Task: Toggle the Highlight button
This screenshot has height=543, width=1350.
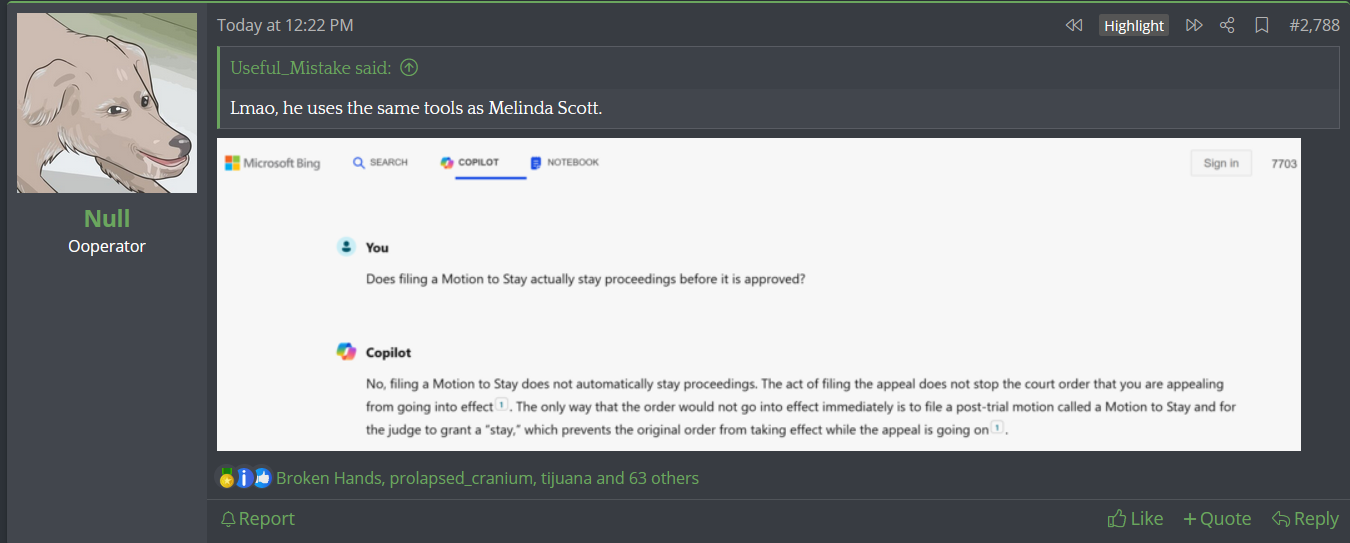Action: tap(1134, 26)
